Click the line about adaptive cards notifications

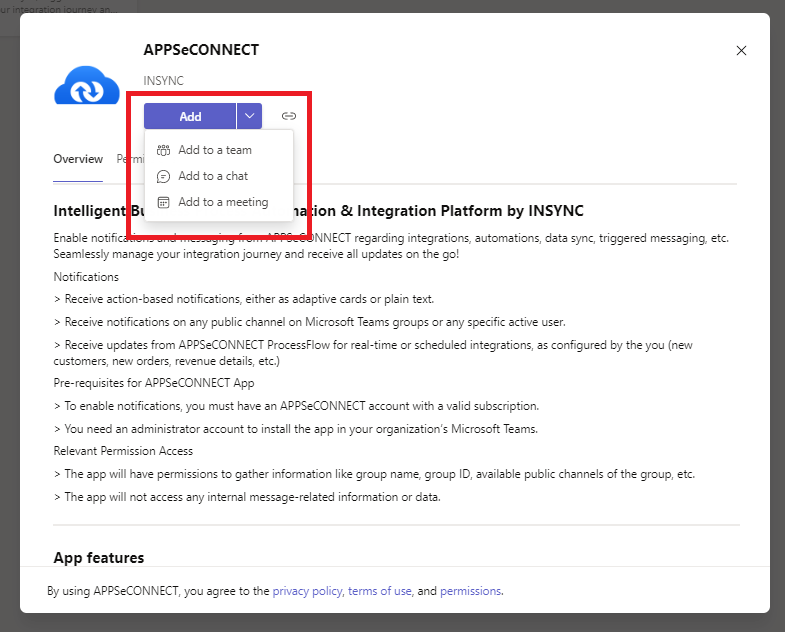pos(244,299)
